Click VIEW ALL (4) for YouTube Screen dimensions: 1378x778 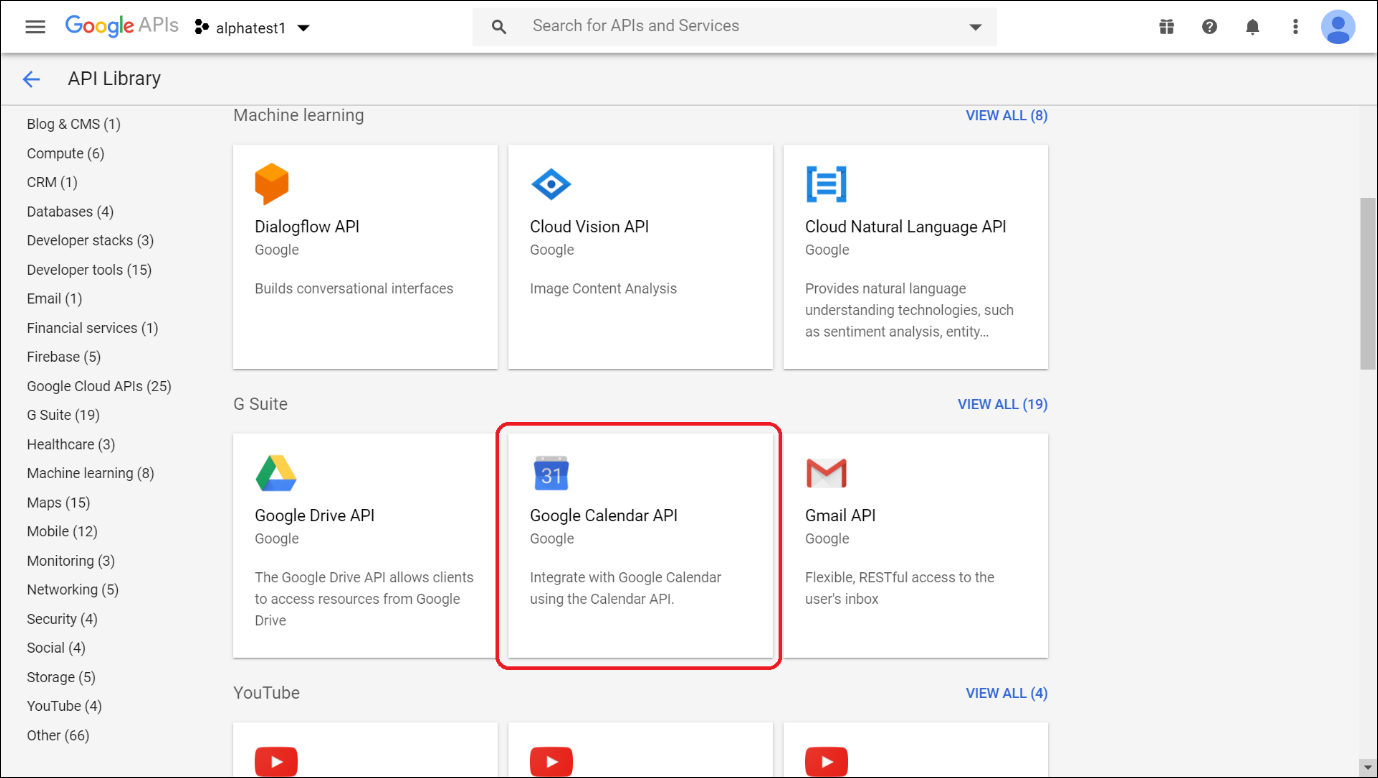1006,693
